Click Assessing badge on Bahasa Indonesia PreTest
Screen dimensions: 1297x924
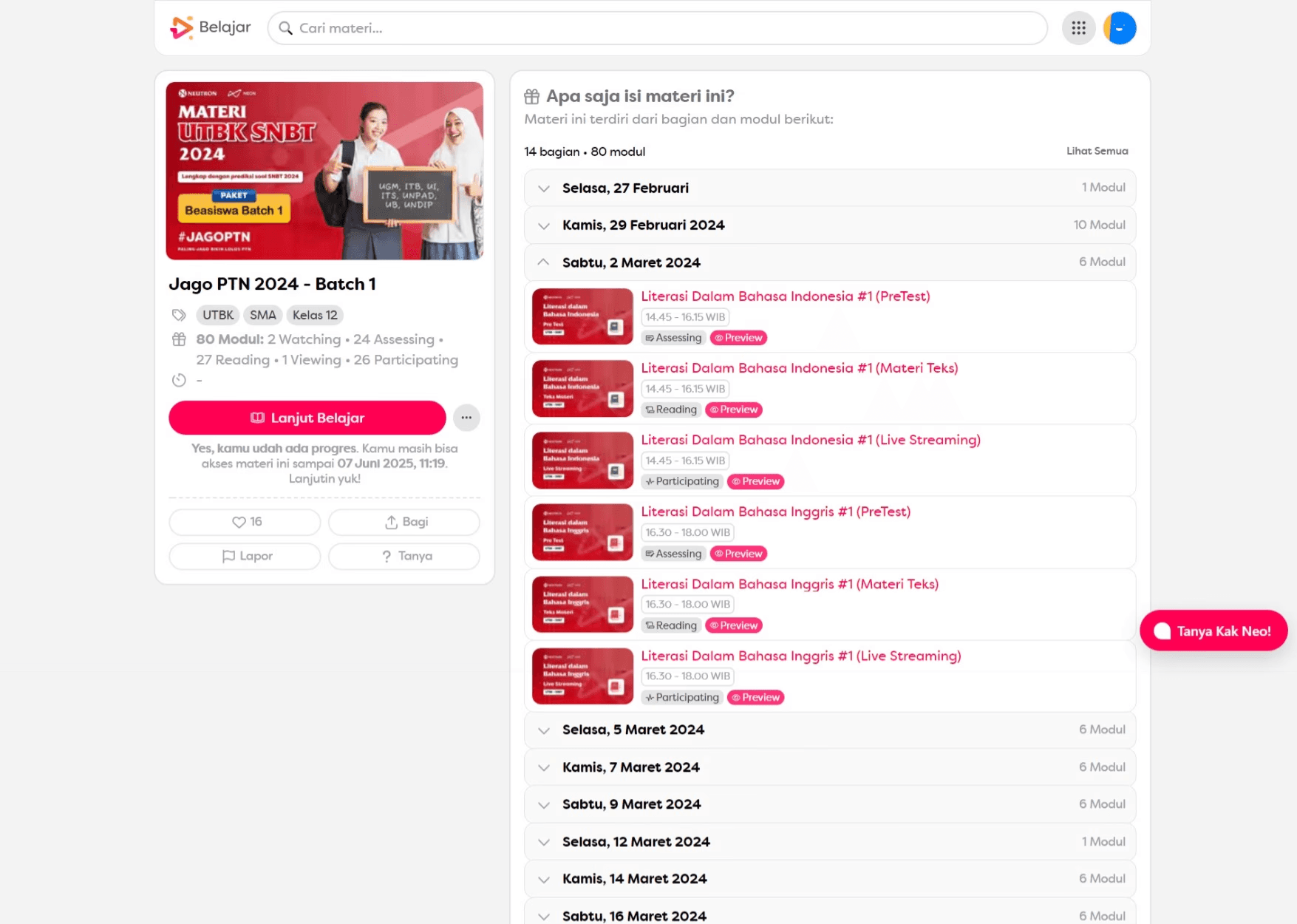673,338
